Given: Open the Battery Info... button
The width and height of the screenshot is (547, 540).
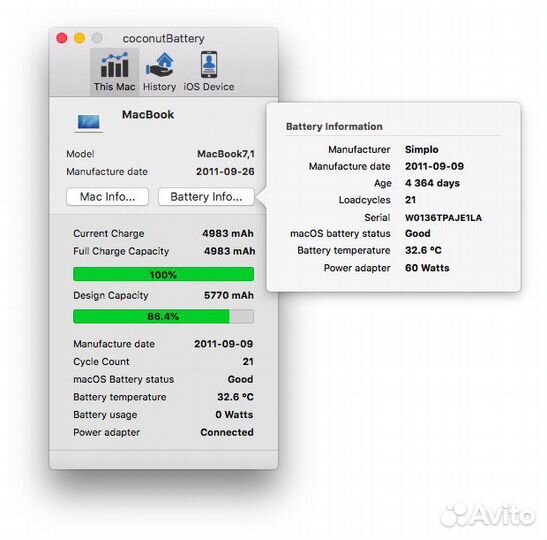Looking at the screenshot, I should [x=206, y=197].
